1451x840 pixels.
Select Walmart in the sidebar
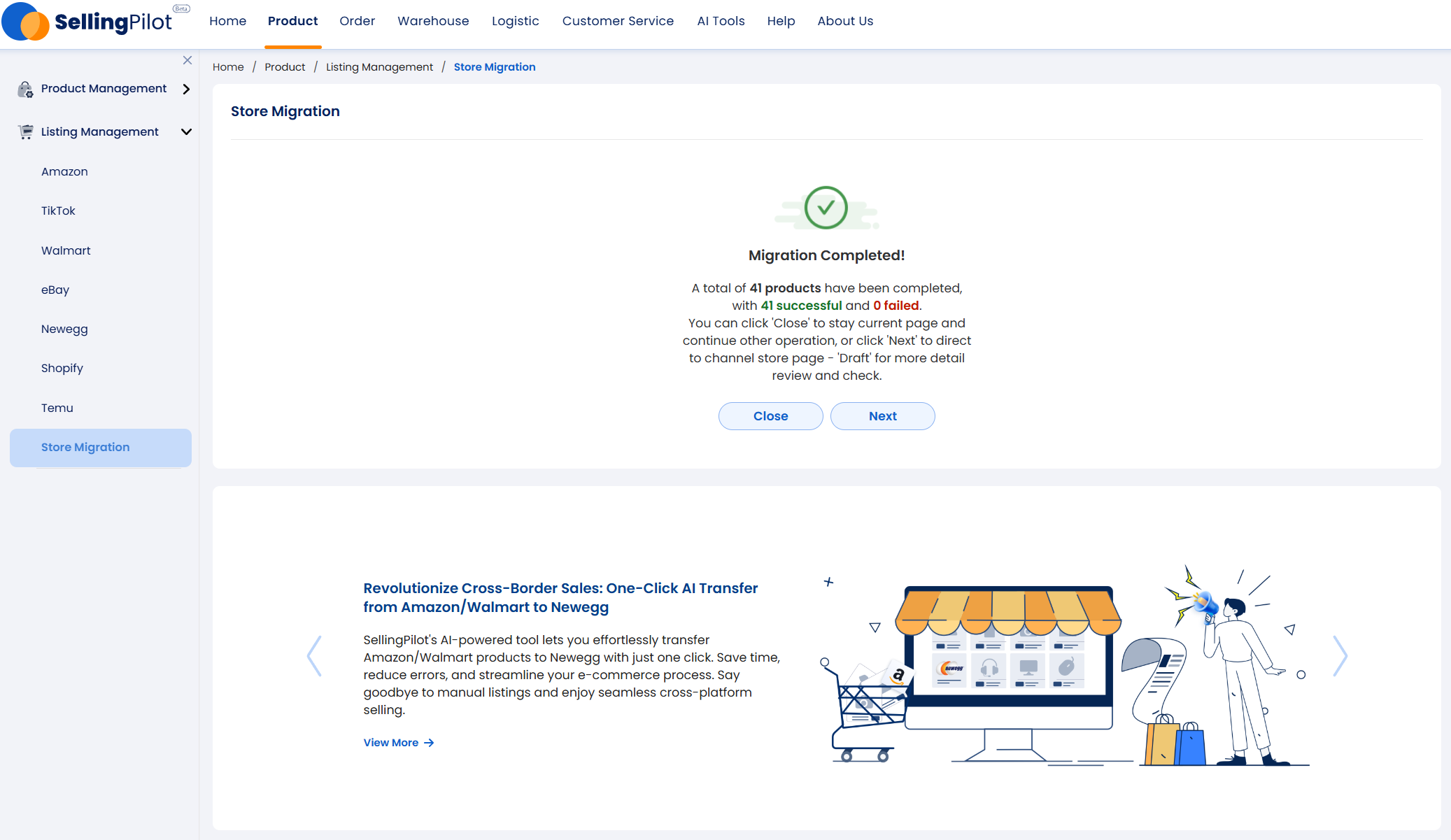click(x=66, y=250)
